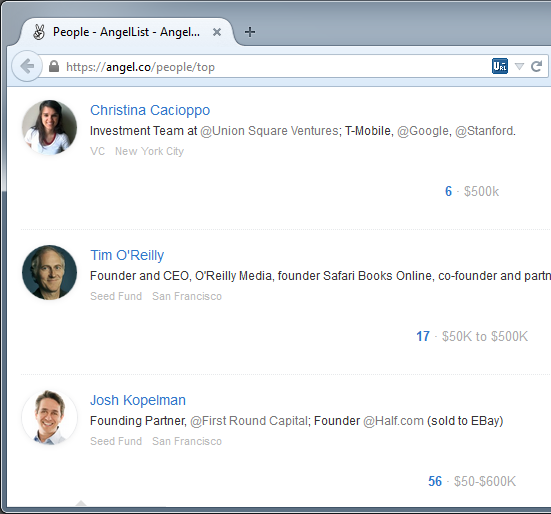Open the @Google link in Christina's bio
The height and width of the screenshot is (514, 551).
coord(423,131)
